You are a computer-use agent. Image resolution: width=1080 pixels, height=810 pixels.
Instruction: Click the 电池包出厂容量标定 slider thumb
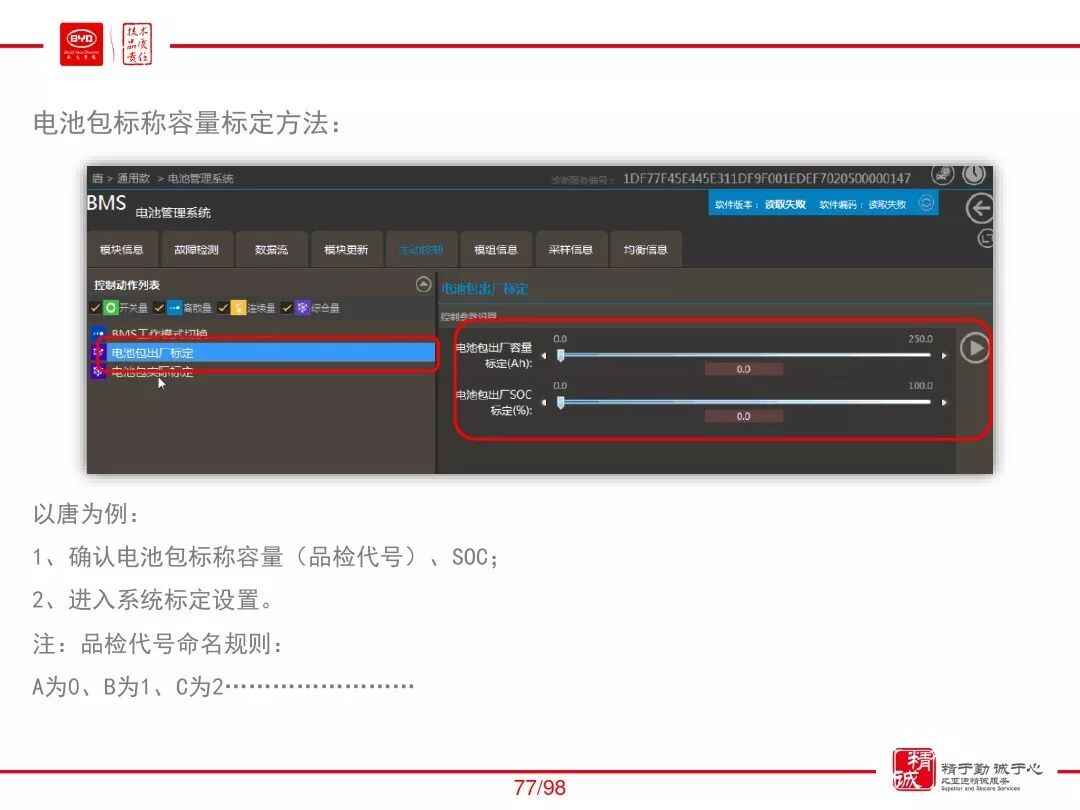pyautogui.click(x=561, y=355)
